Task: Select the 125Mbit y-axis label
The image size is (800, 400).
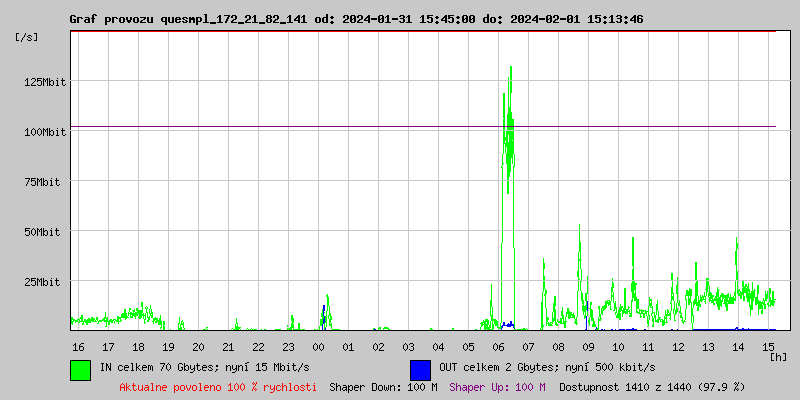Action: pyautogui.click(x=45, y=81)
